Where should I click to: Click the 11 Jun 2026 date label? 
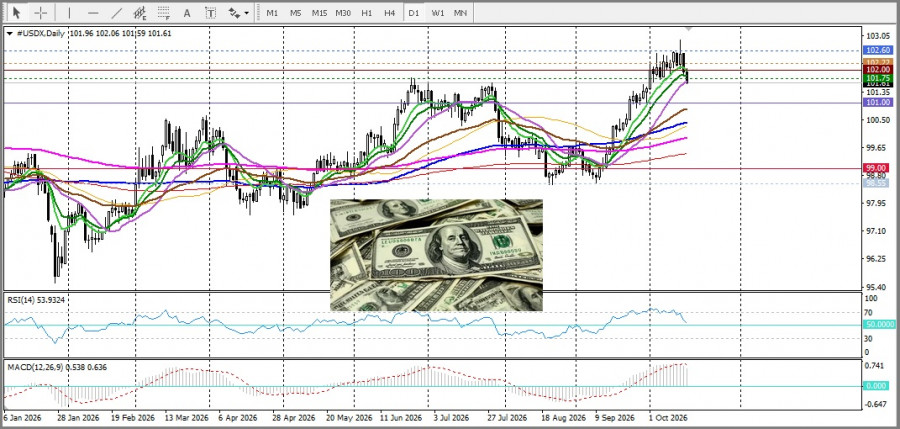[401, 418]
